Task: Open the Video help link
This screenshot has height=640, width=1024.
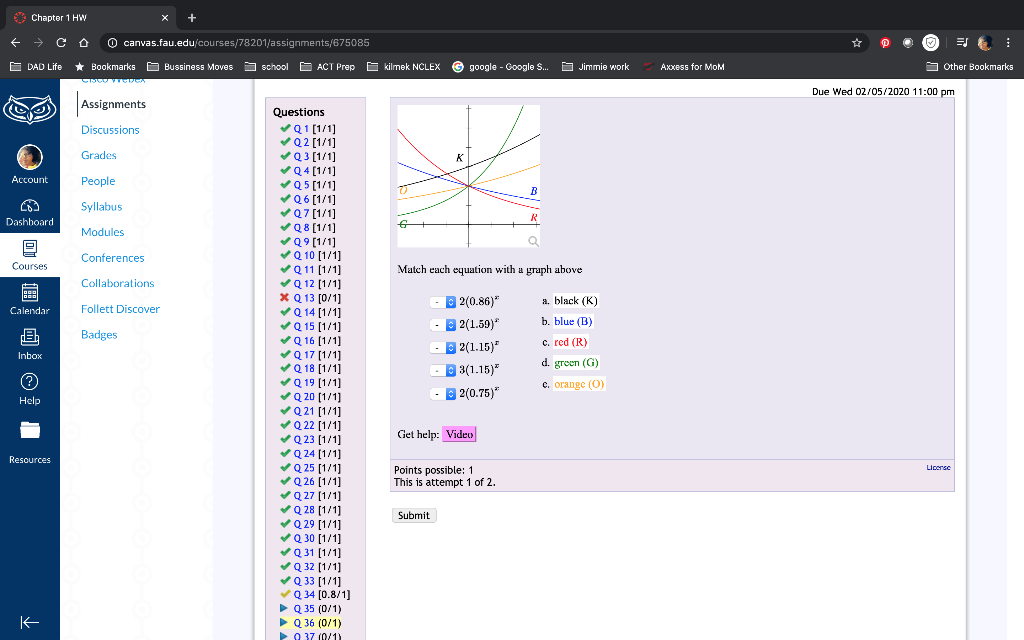Action: click(459, 434)
